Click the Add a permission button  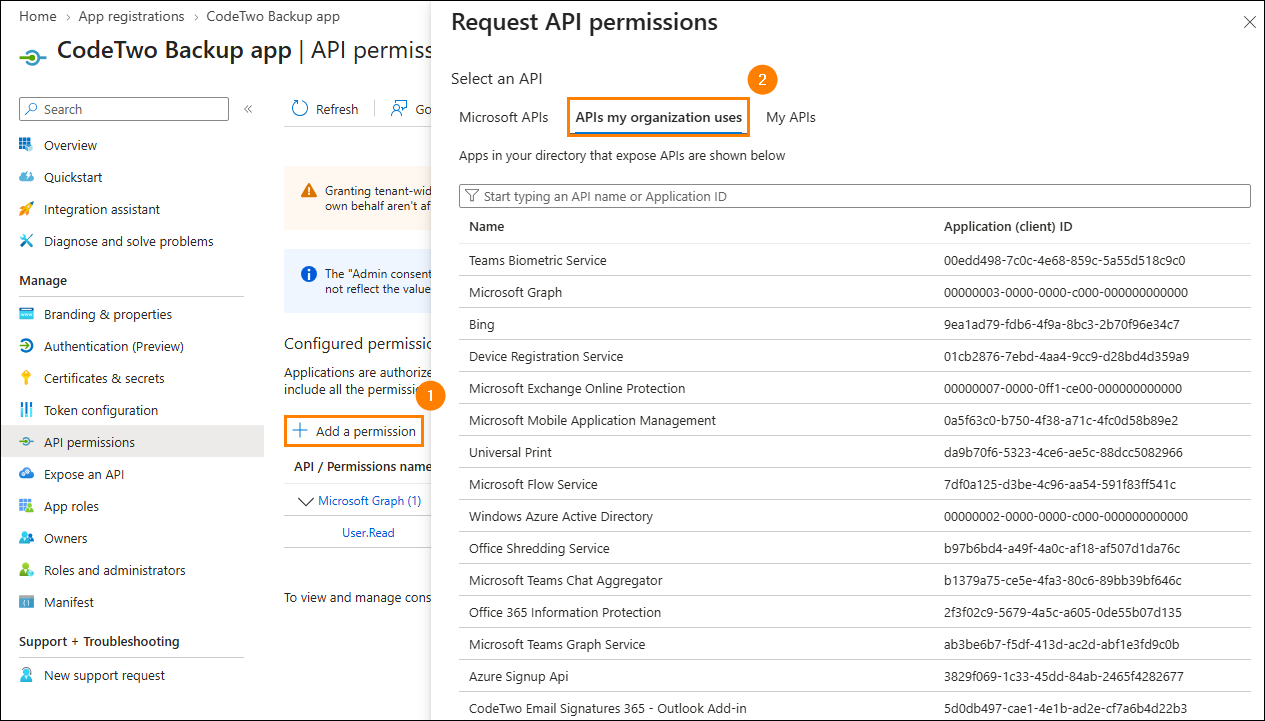click(x=354, y=431)
